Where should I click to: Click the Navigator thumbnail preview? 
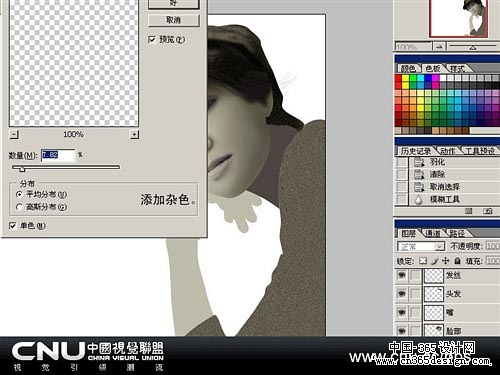[459, 18]
